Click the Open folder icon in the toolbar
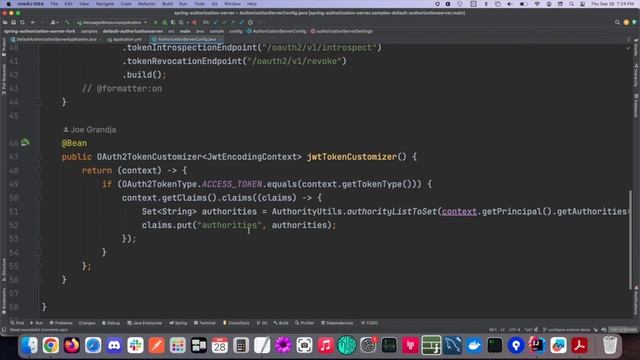The width and height of the screenshot is (640, 360). point(5,22)
